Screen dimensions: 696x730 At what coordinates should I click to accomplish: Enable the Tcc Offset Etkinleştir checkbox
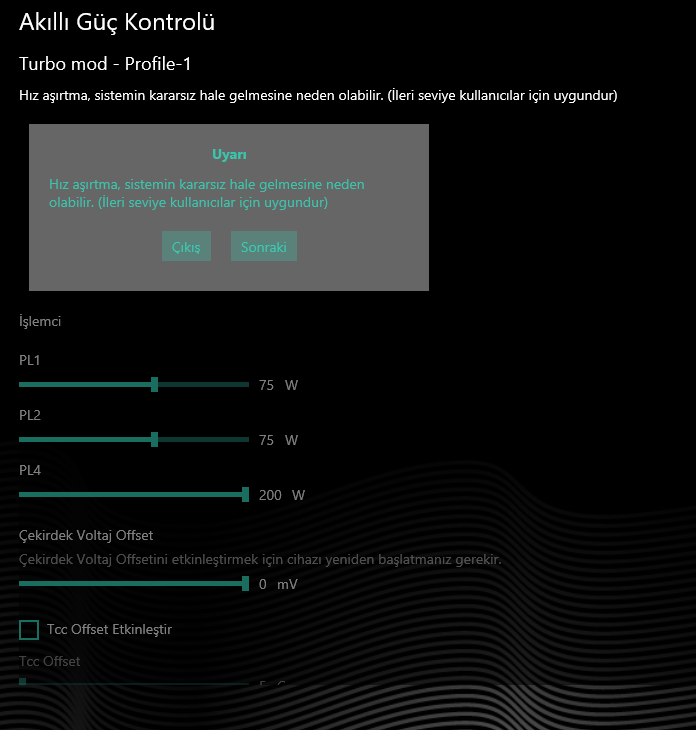[x=29, y=630]
